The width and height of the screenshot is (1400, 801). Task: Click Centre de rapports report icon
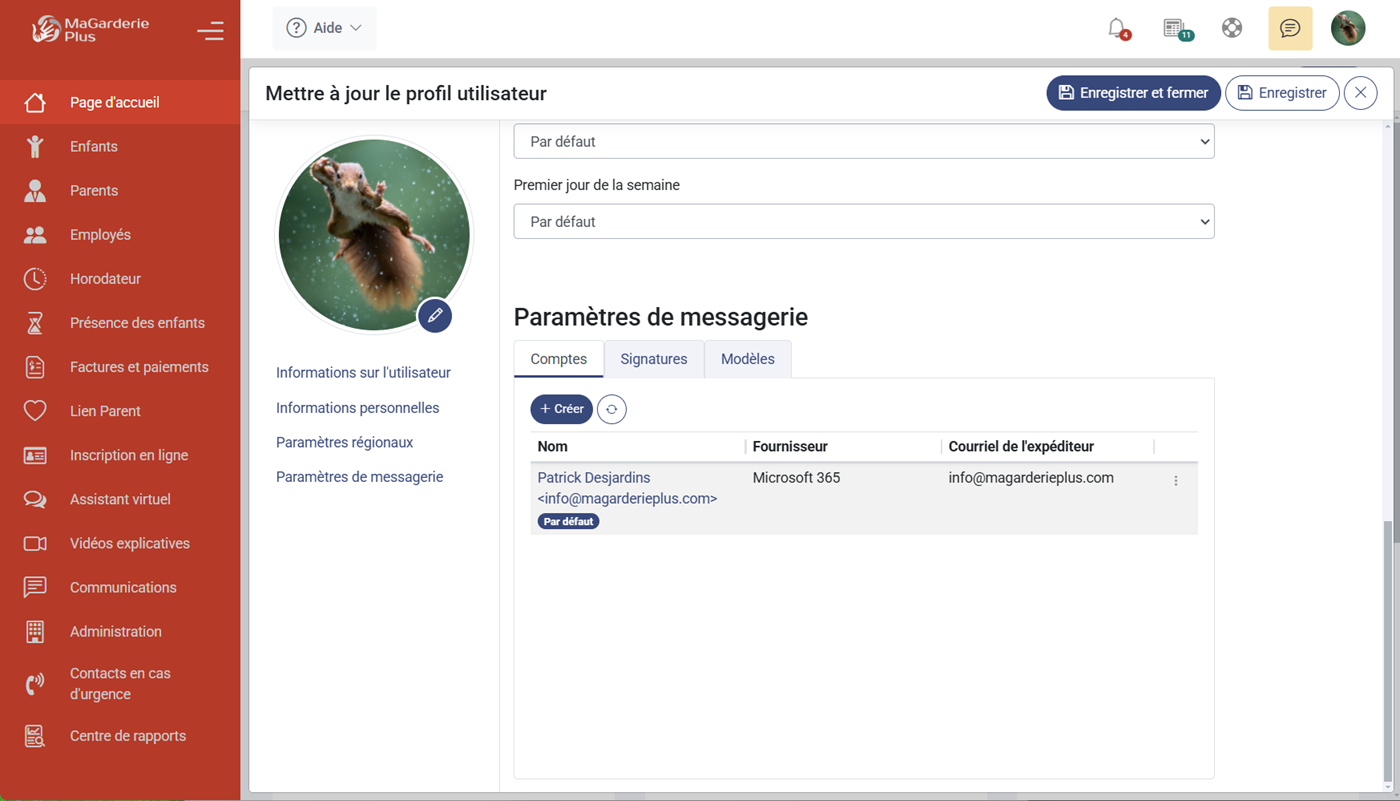coord(35,736)
